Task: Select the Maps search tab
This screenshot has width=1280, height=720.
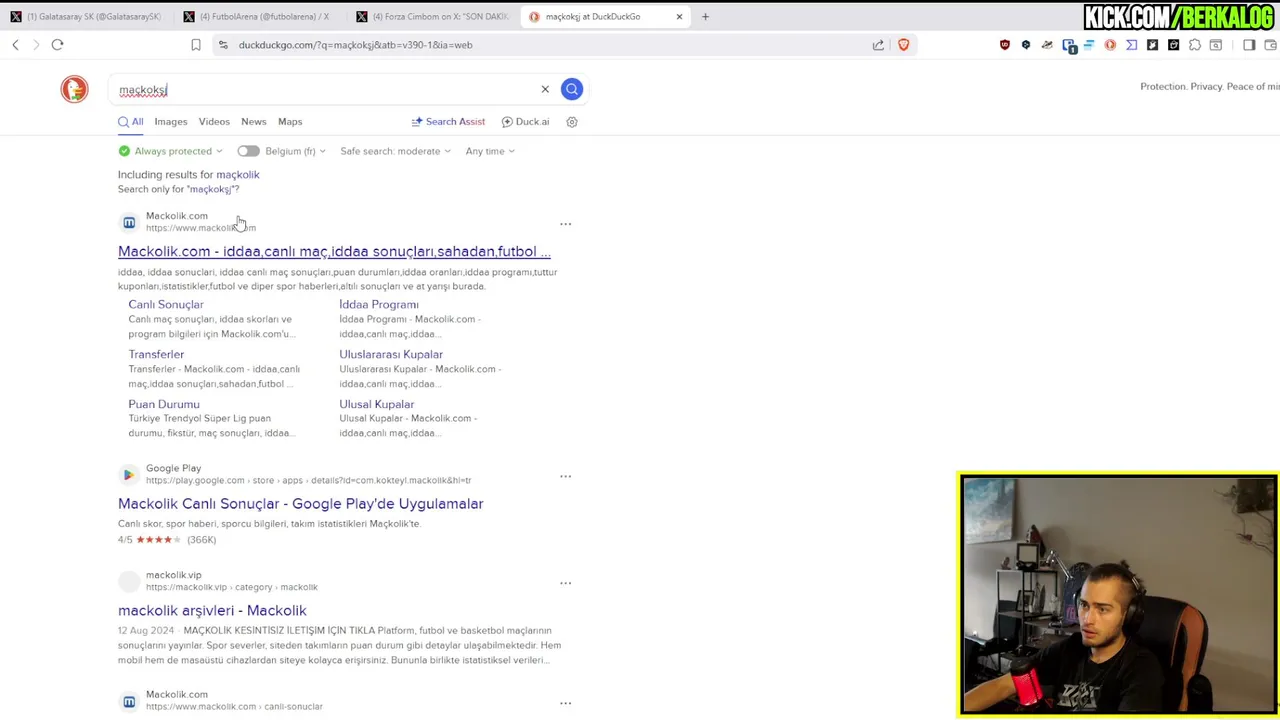Action: point(290,122)
